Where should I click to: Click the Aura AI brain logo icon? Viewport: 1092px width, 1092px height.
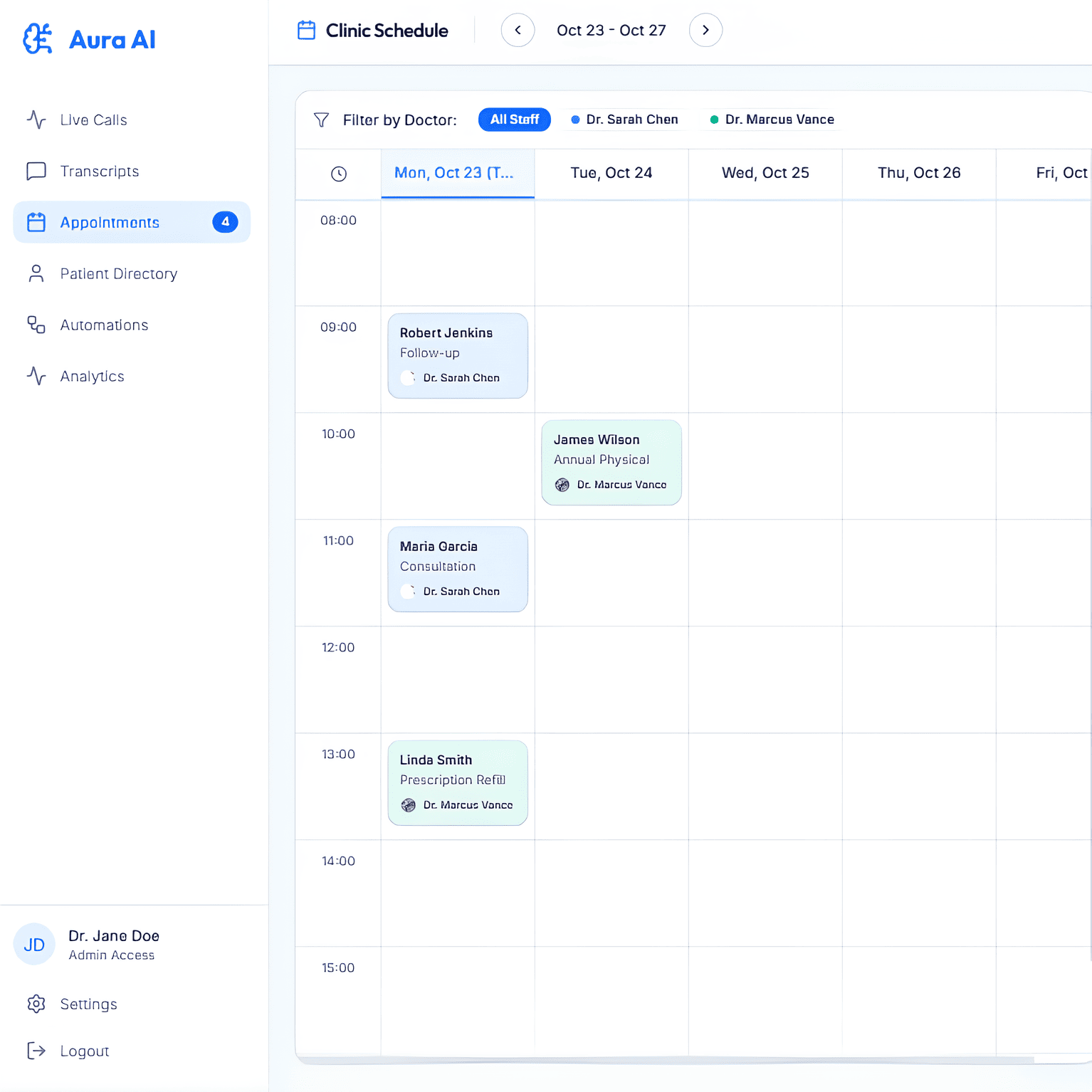point(38,39)
